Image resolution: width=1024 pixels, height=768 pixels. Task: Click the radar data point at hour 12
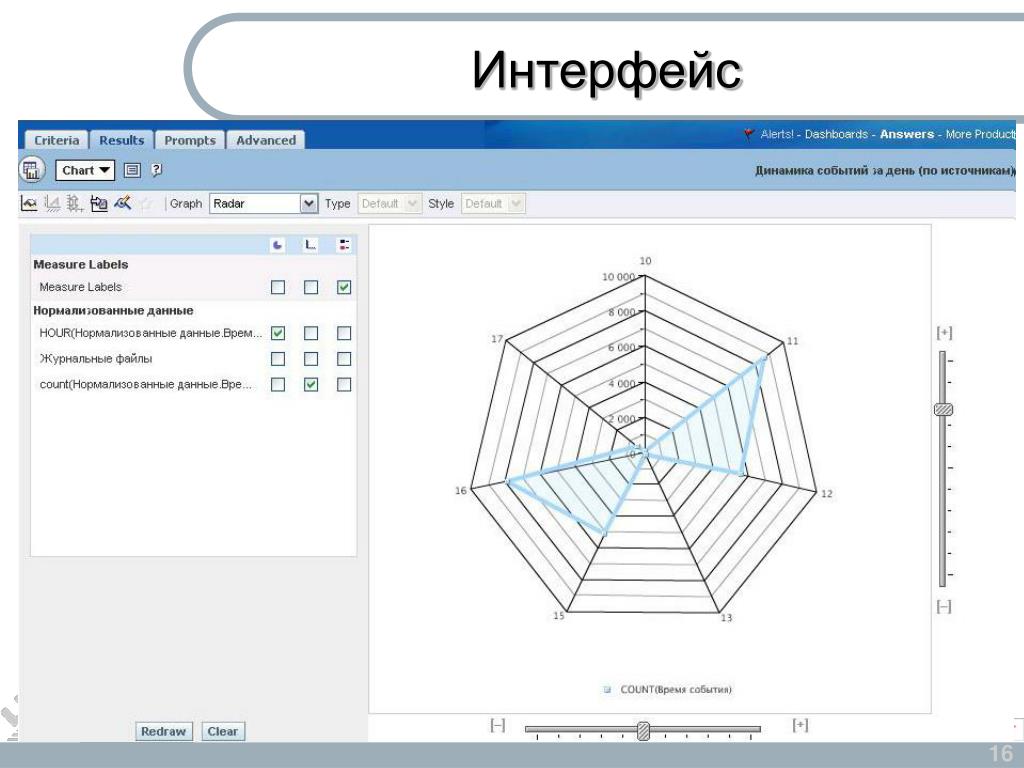[x=741, y=473]
